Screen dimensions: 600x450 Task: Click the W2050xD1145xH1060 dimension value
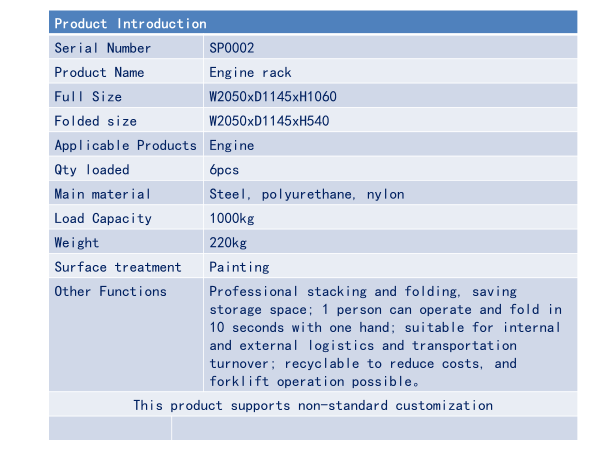tap(273, 96)
